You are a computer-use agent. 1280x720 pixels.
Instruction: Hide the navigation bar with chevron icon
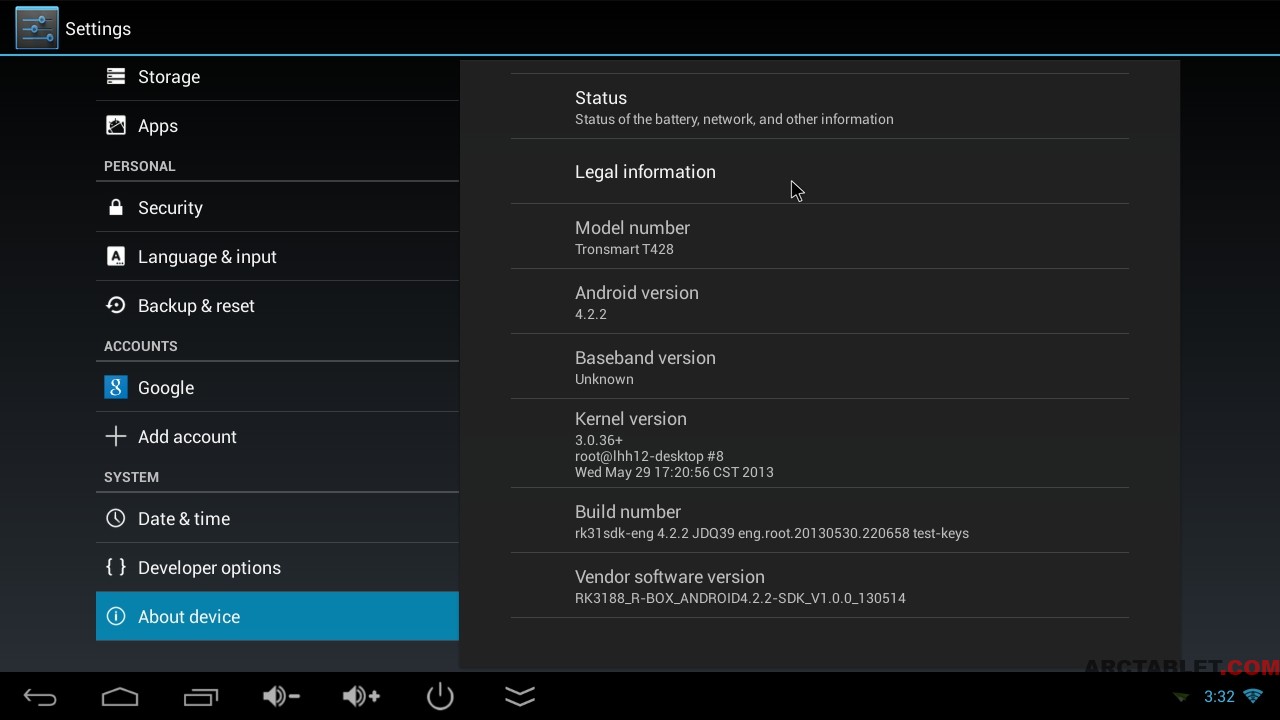tap(520, 697)
